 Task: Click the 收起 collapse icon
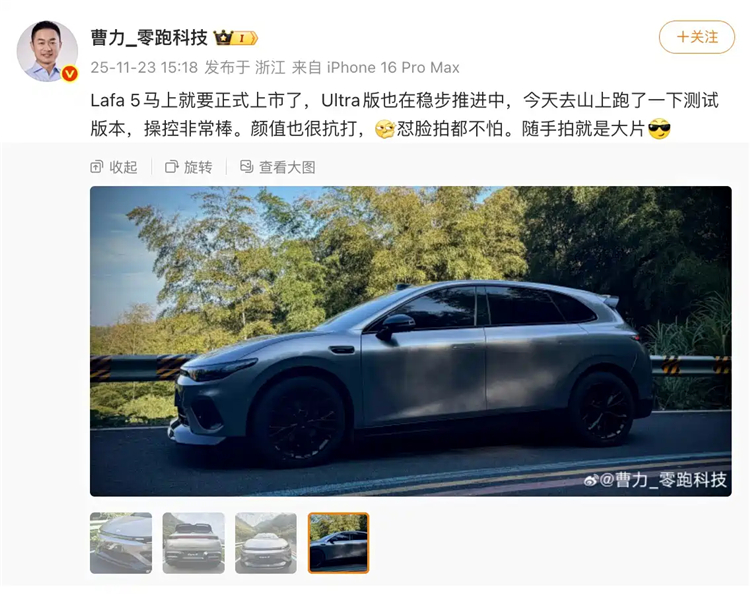pos(97,167)
